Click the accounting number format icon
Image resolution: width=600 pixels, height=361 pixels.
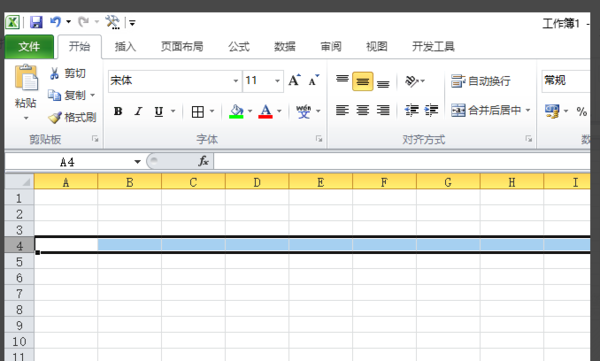(552, 111)
